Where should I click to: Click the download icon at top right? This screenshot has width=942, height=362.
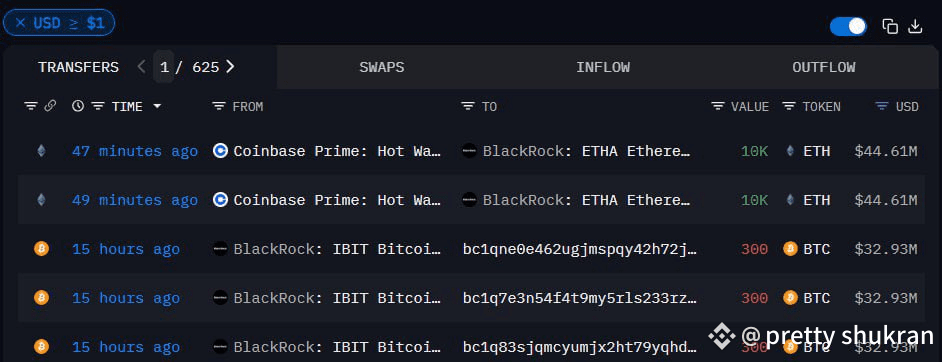pyautogui.click(x=915, y=26)
